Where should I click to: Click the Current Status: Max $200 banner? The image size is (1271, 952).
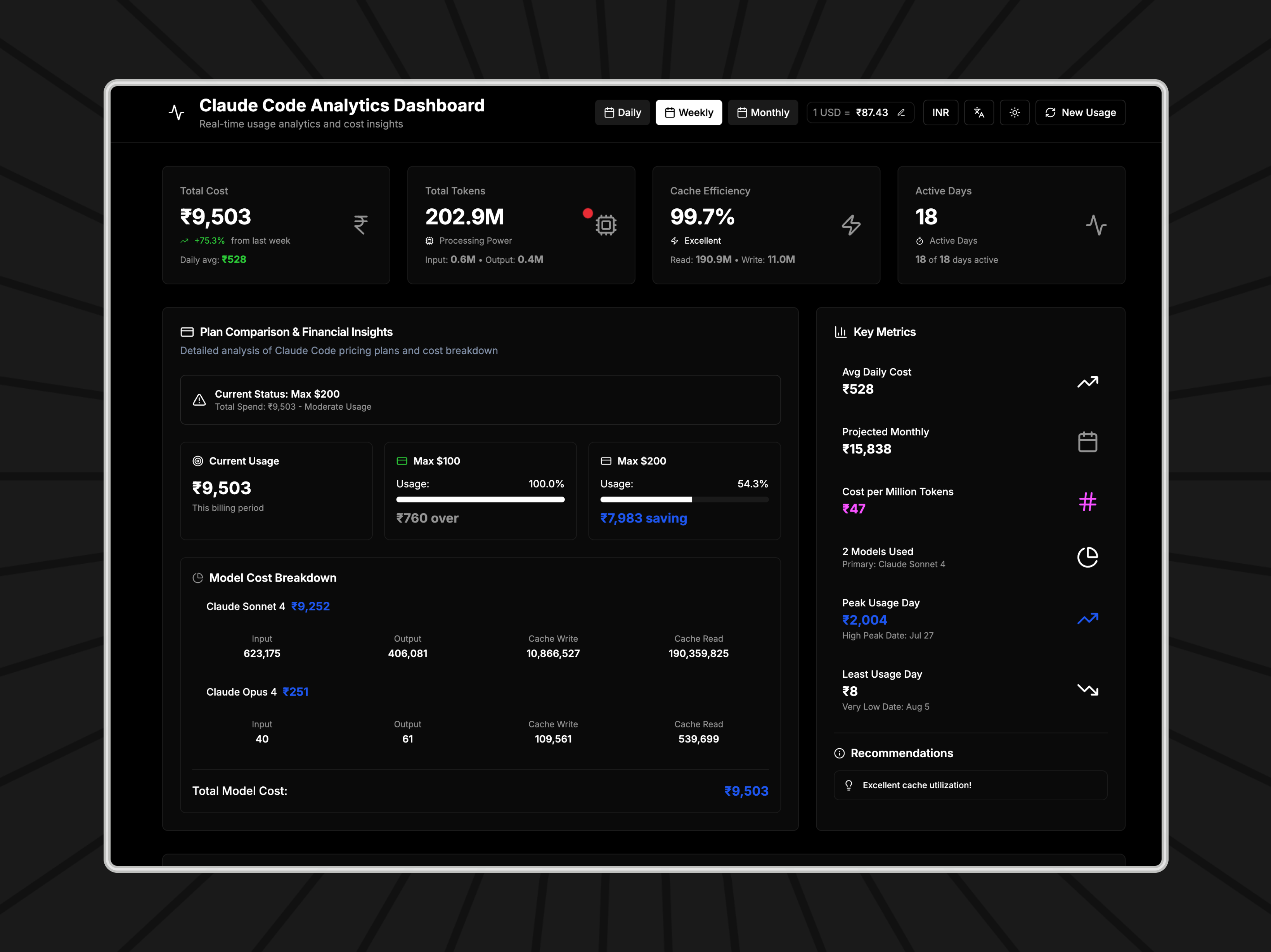click(x=480, y=400)
